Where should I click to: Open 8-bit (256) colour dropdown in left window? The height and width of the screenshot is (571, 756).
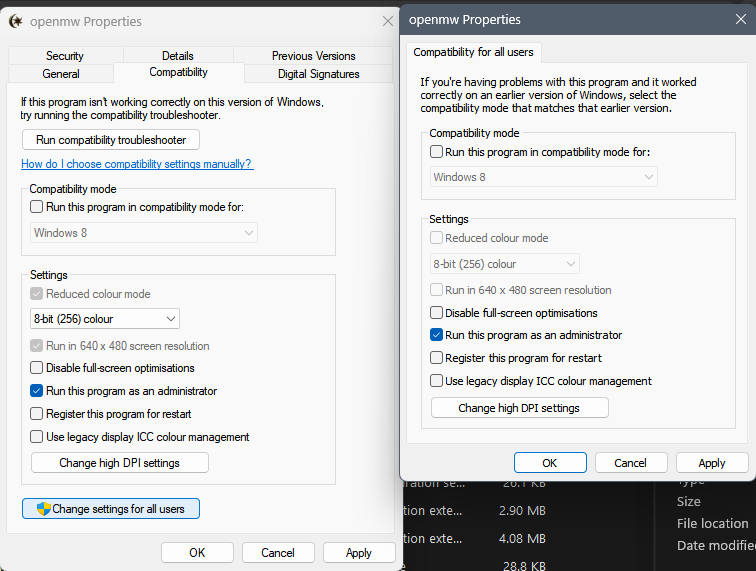pos(105,319)
